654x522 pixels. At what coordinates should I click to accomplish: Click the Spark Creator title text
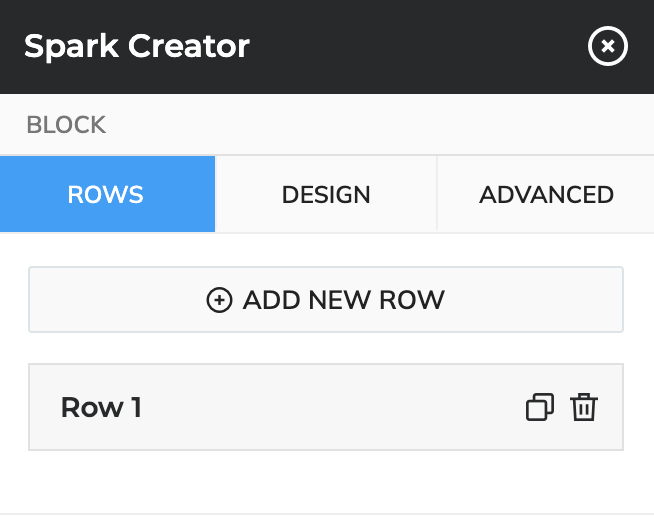[x=137, y=46]
